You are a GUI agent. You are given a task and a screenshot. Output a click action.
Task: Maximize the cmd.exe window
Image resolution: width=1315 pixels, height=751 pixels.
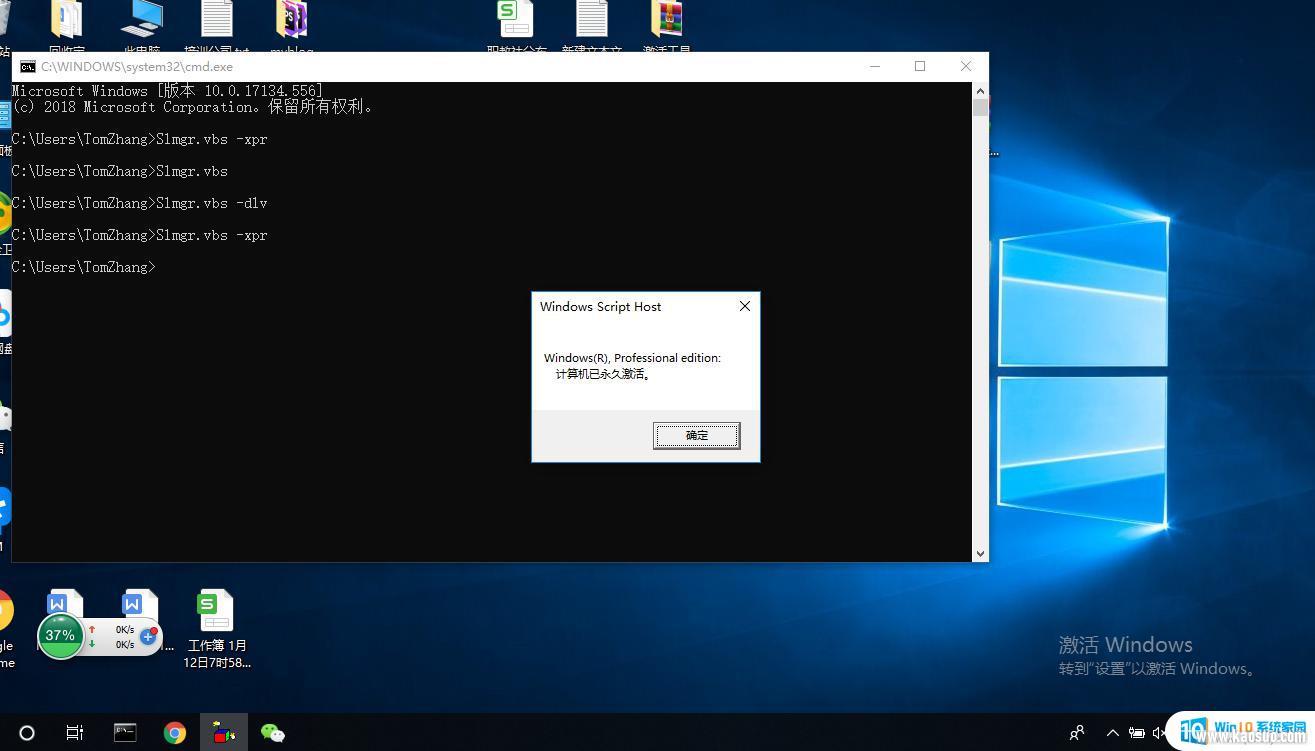[x=920, y=66]
